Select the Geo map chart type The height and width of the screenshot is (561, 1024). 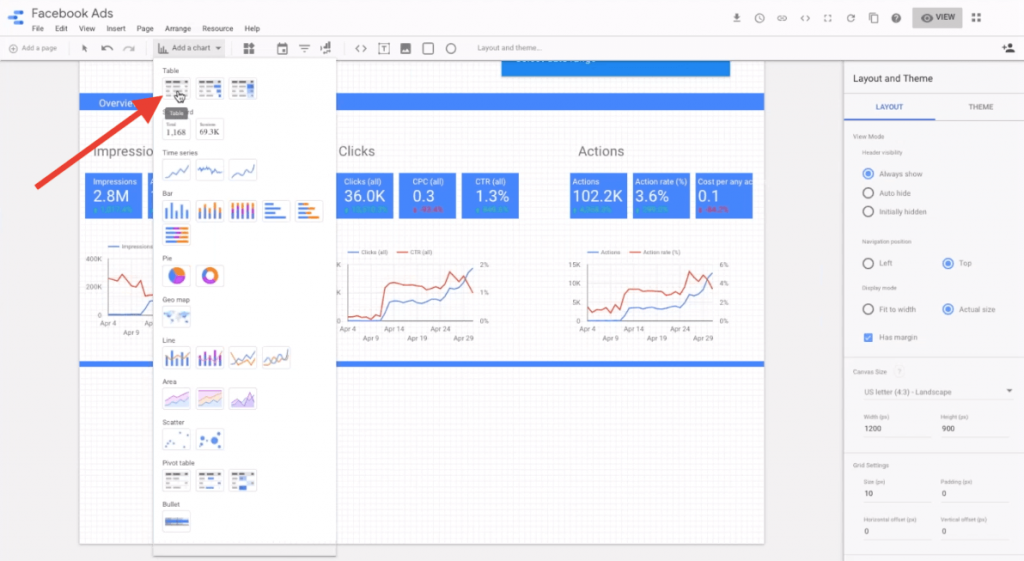pyautogui.click(x=176, y=317)
